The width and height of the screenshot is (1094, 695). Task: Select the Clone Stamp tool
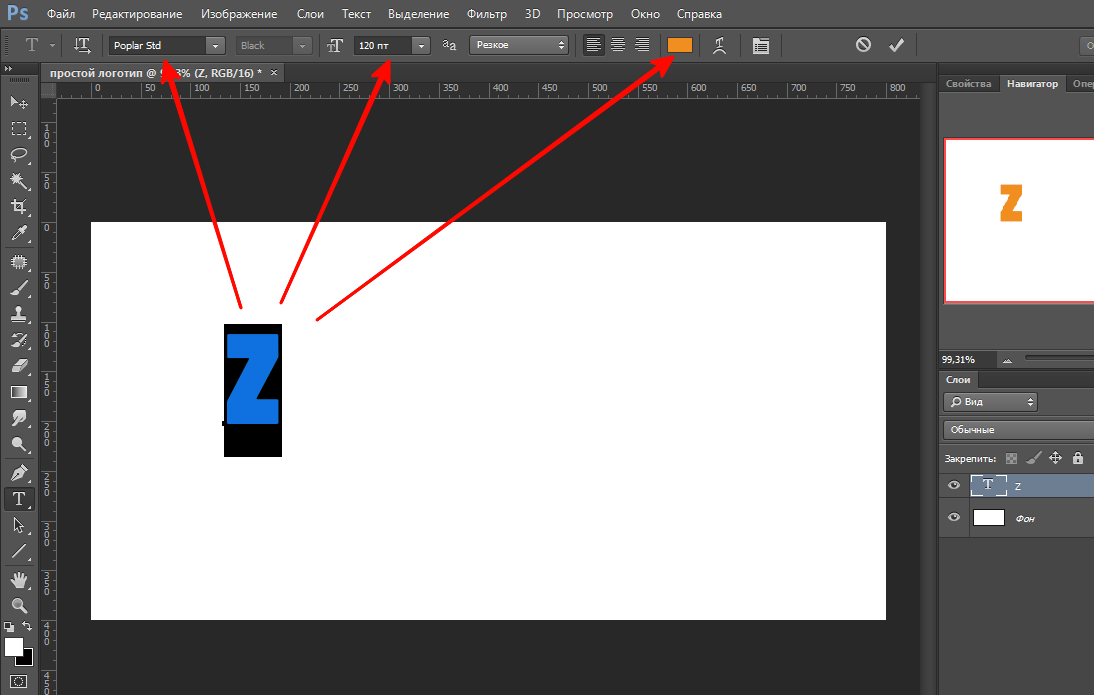point(19,314)
